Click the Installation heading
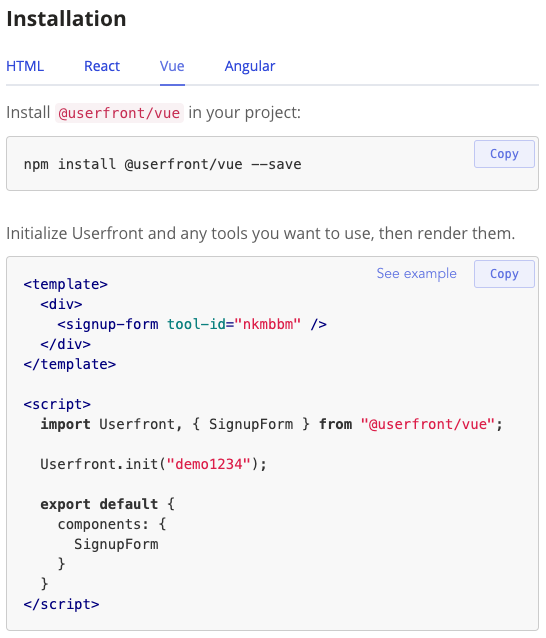The height and width of the screenshot is (638, 546). [66, 19]
